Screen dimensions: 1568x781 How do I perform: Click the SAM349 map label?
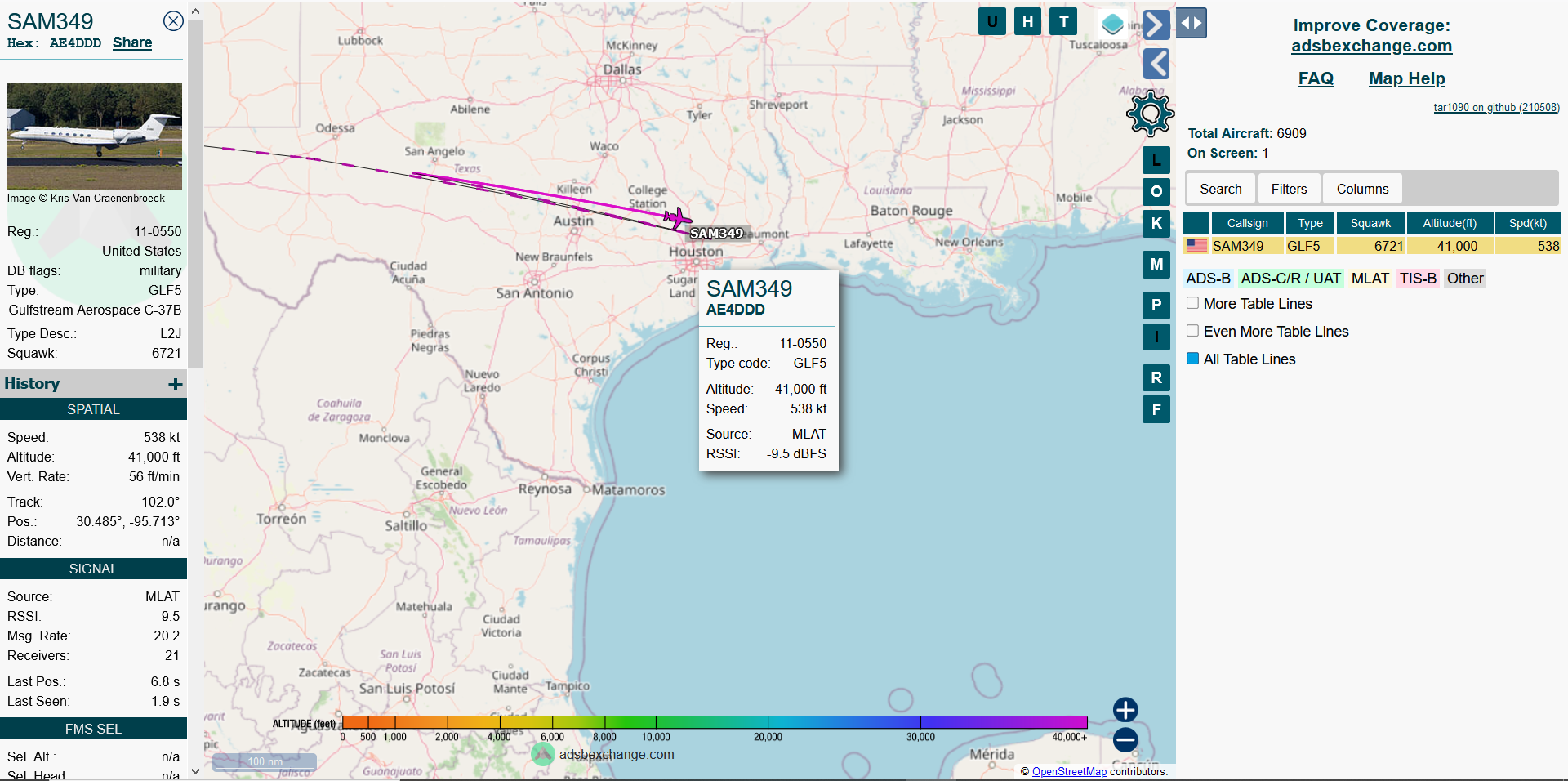pyautogui.click(x=717, y=233)
